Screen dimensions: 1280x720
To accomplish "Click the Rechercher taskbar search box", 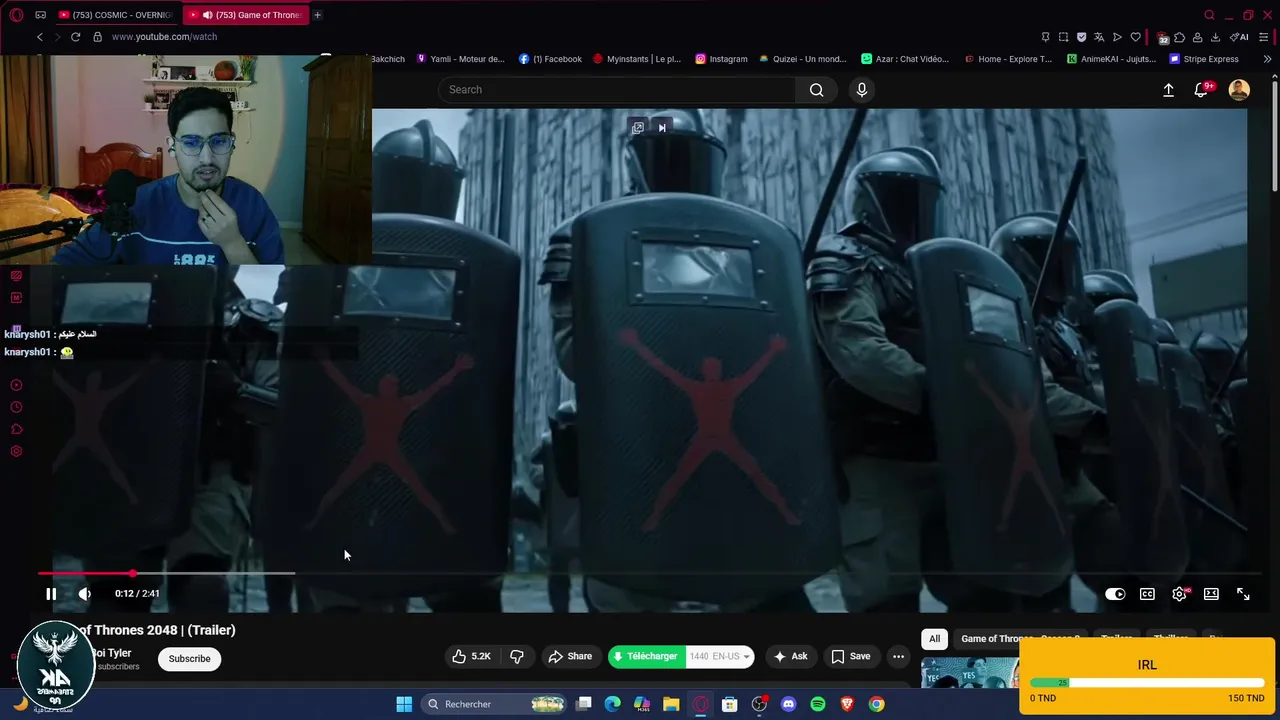I will tap(494, 704).
